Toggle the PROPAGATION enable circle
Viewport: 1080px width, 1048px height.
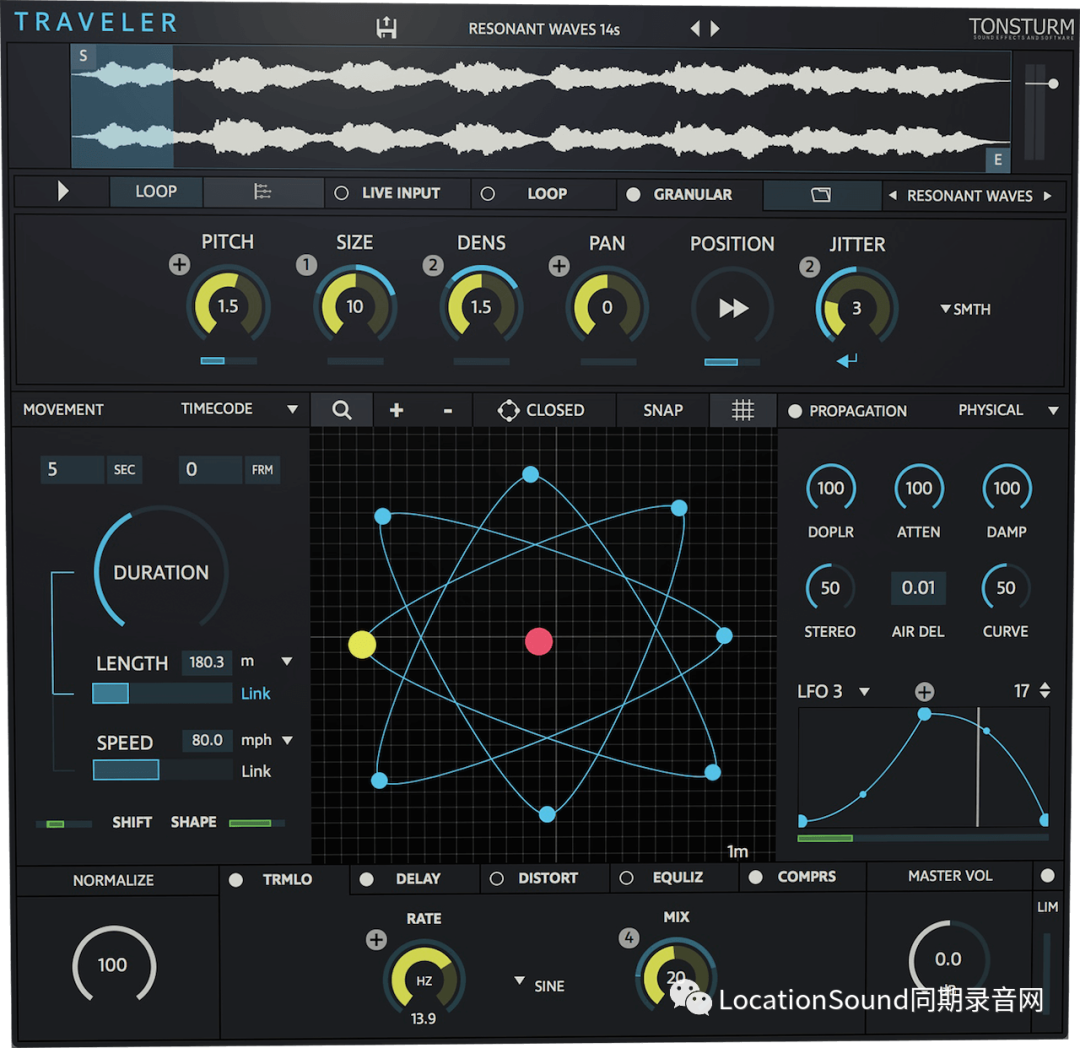pyautogui.click(x=796, y=411)
